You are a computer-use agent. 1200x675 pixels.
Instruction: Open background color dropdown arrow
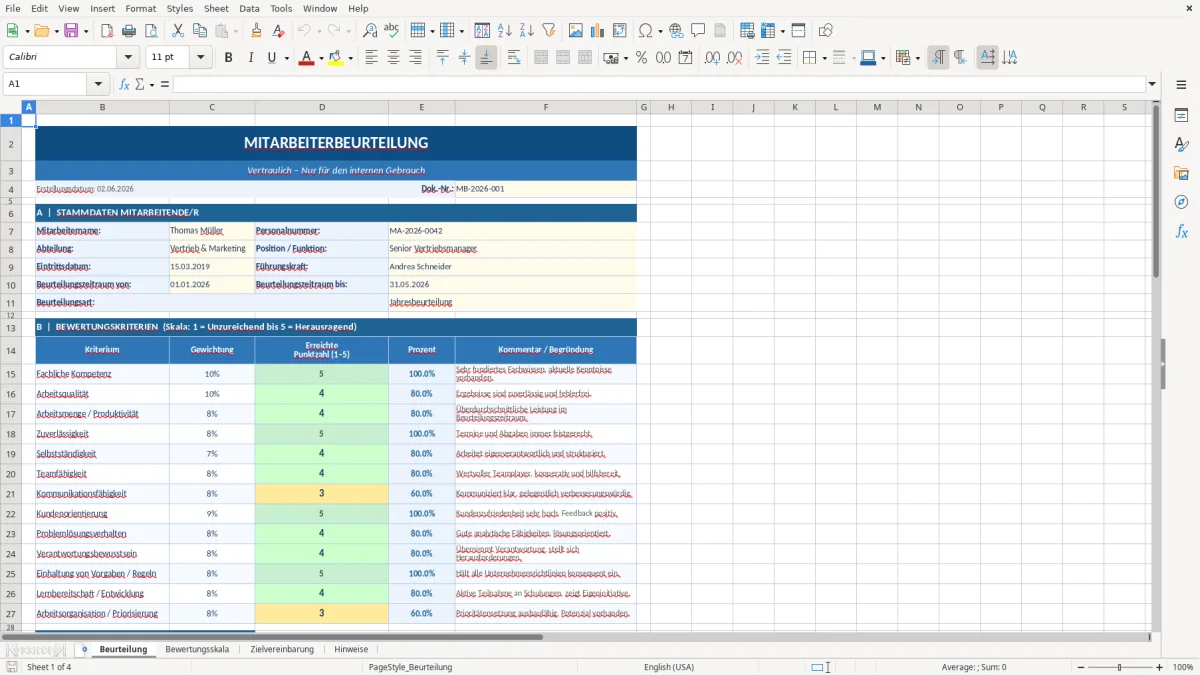350,58
